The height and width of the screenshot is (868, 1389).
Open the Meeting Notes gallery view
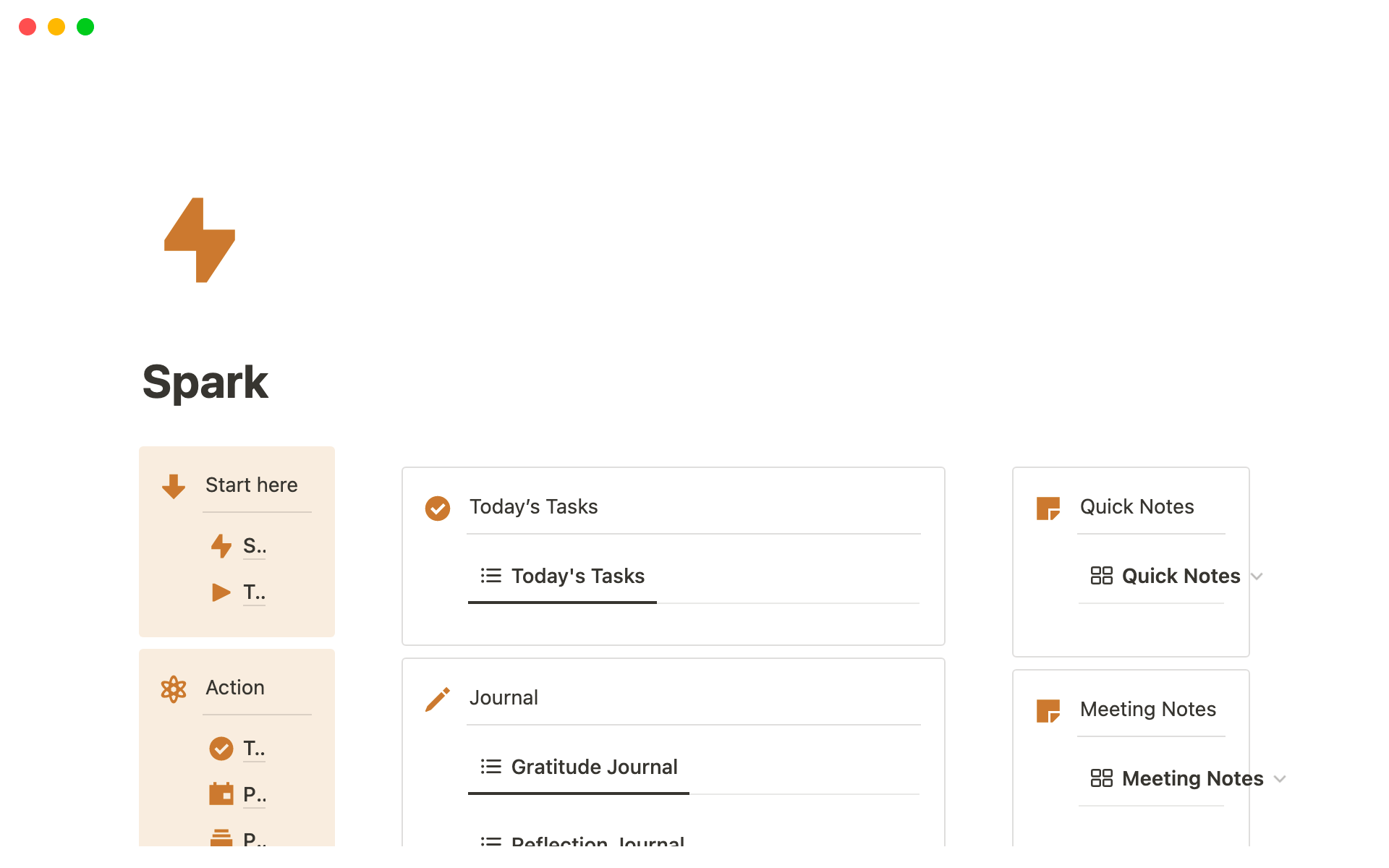tap(1177, 779)
